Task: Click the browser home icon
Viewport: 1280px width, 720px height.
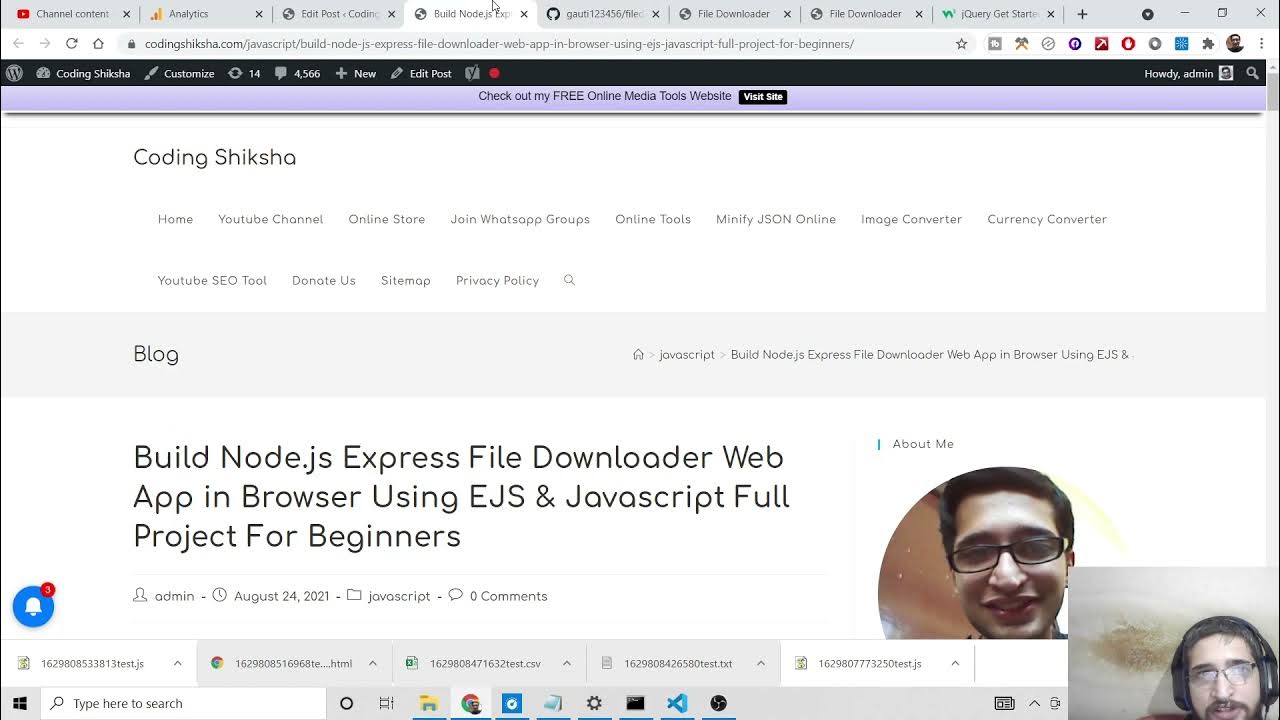Action: point(98,44)
